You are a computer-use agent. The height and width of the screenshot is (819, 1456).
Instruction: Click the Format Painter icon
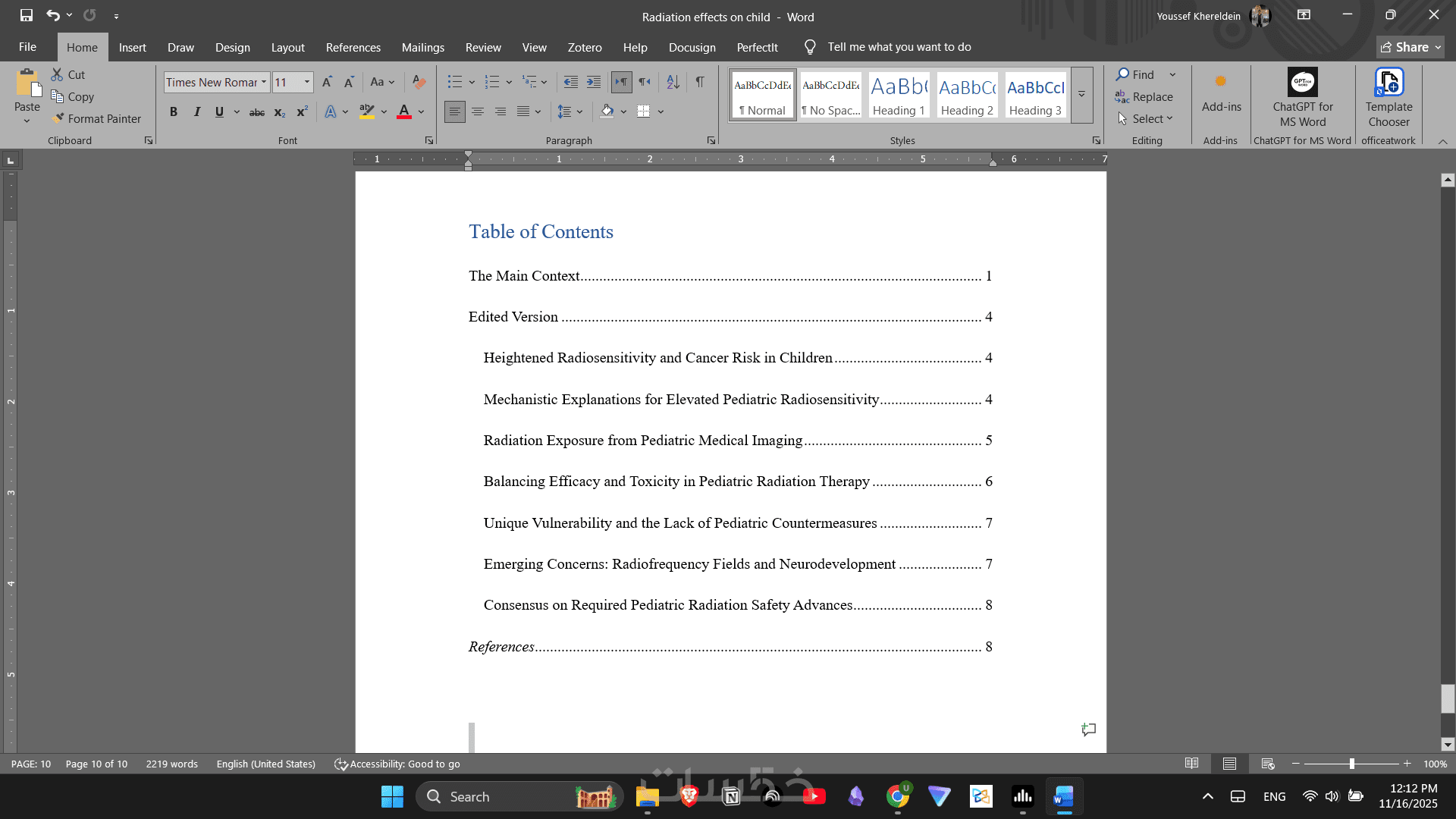click(x=58, y=119)
